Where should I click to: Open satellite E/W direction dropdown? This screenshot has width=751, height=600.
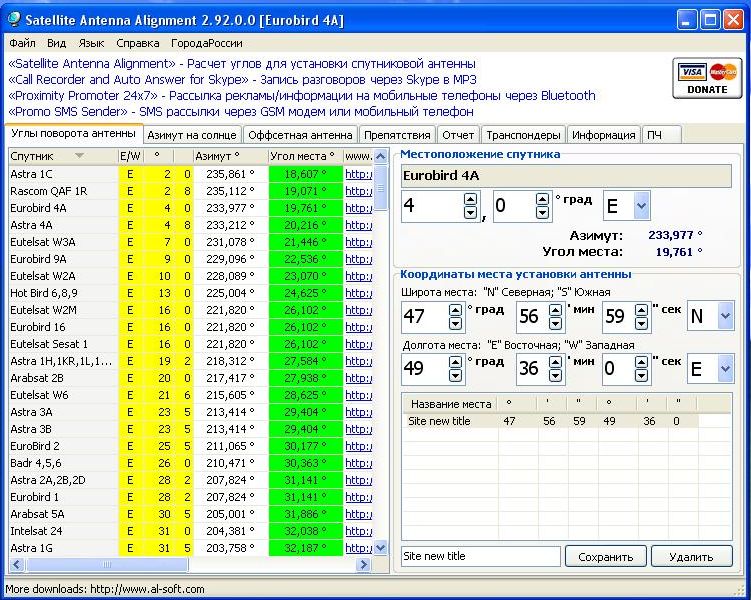641,206
